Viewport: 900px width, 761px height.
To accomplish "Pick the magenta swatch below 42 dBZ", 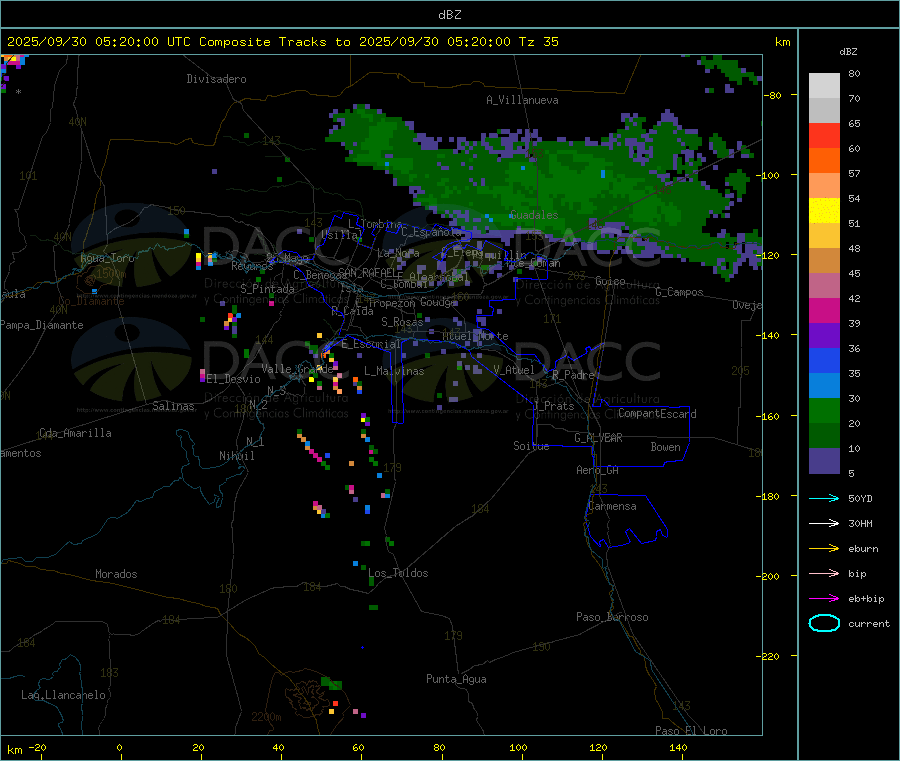I will pos(824,310).
